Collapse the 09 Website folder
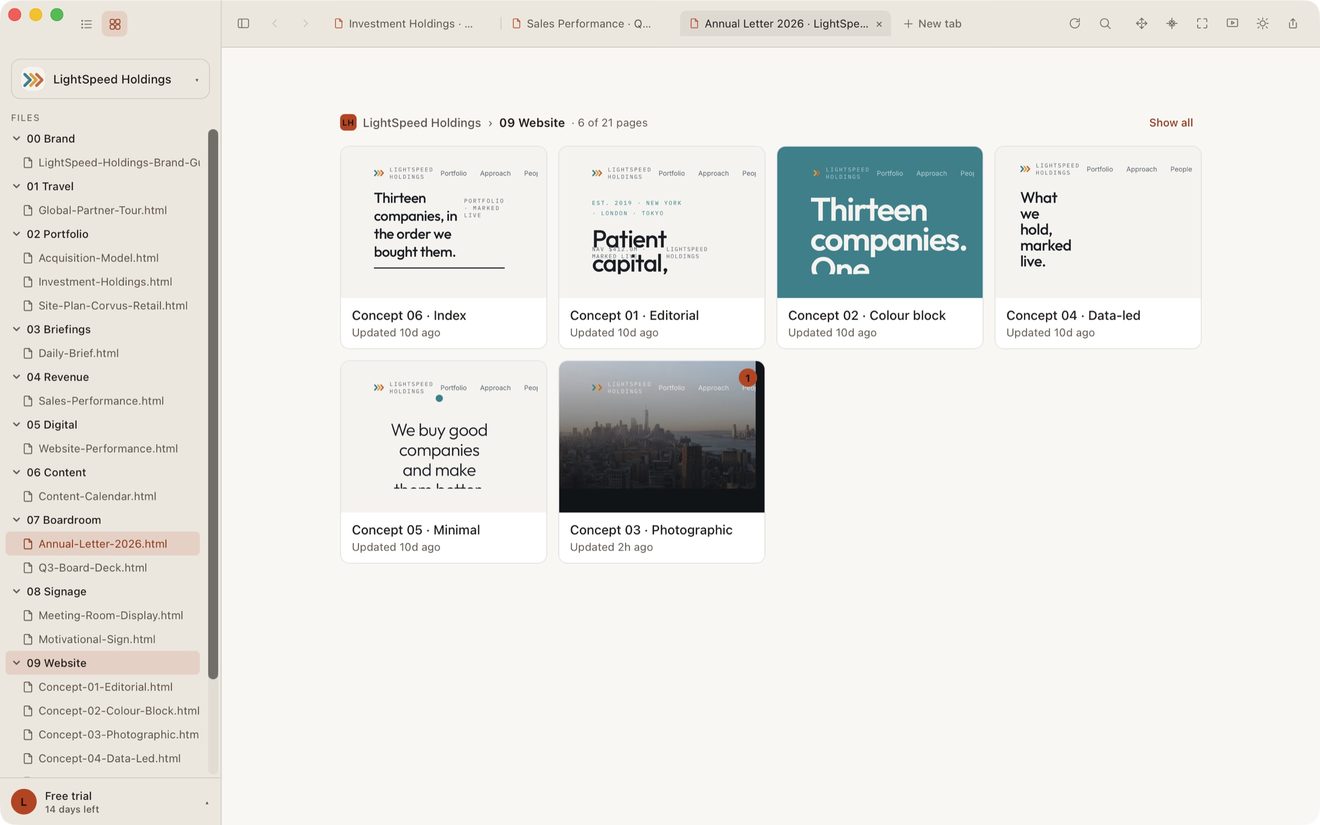Image resolution: width=1320 pixels, height=825 pixels. click(x=16, y=663)
